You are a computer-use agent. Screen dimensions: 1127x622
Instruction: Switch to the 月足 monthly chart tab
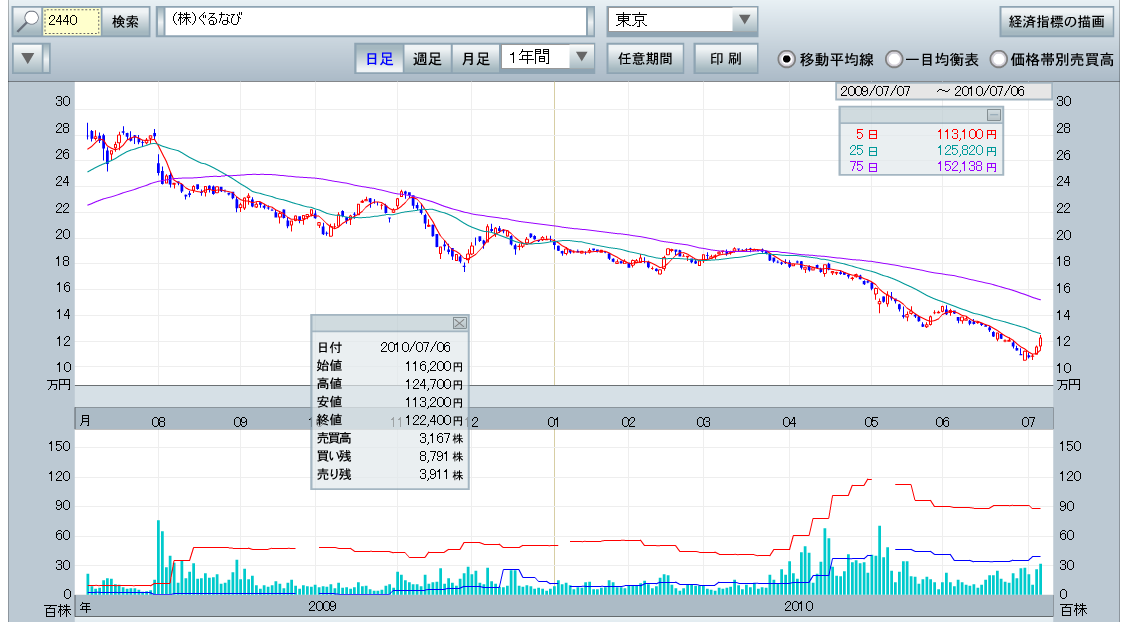coord(475,59)
